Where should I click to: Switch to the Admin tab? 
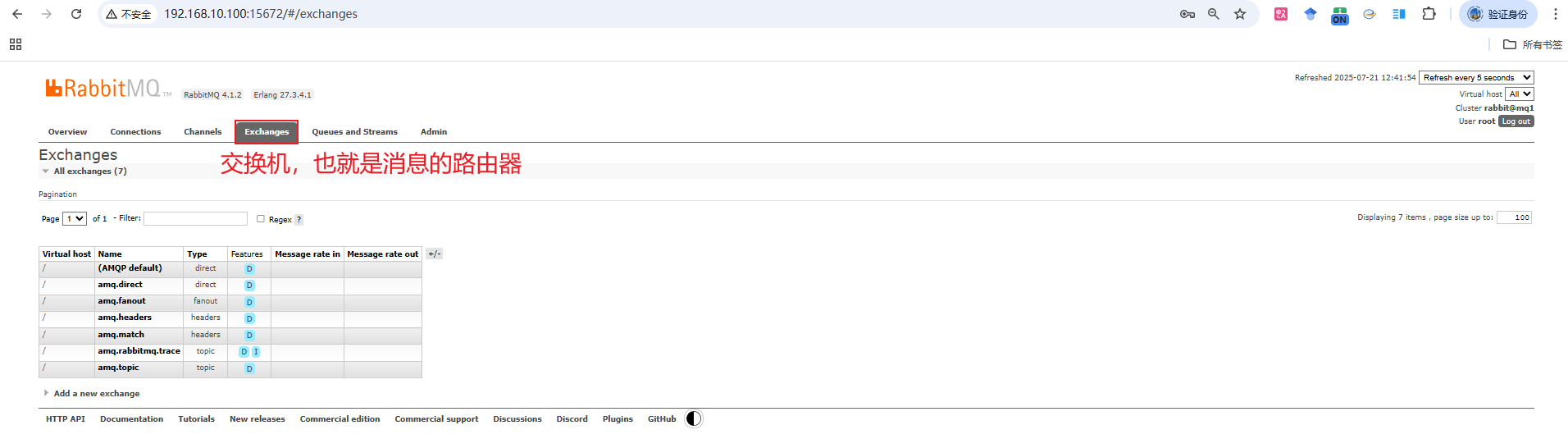(434, 131)
